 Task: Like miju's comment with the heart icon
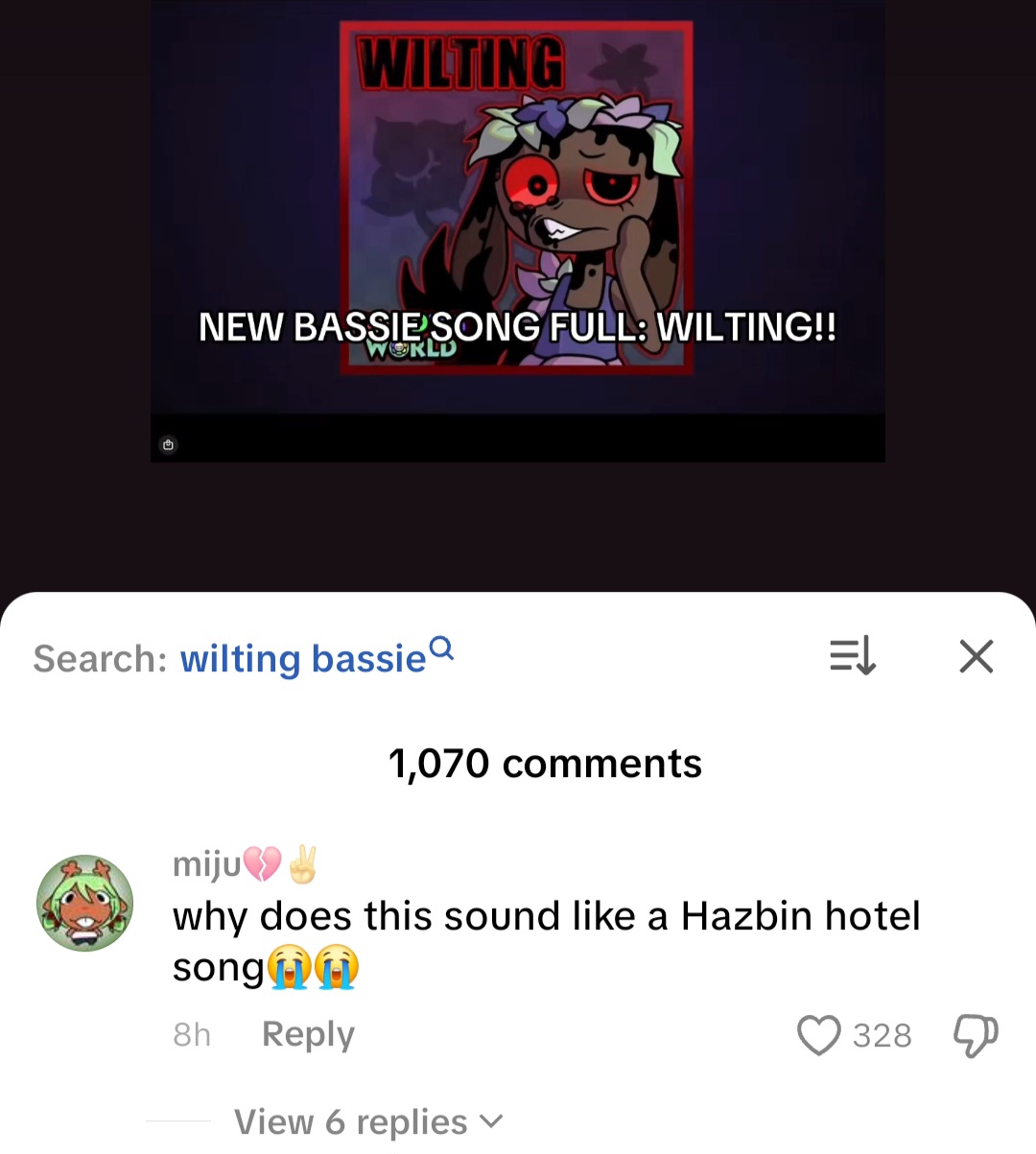[x=818, y=1036]
